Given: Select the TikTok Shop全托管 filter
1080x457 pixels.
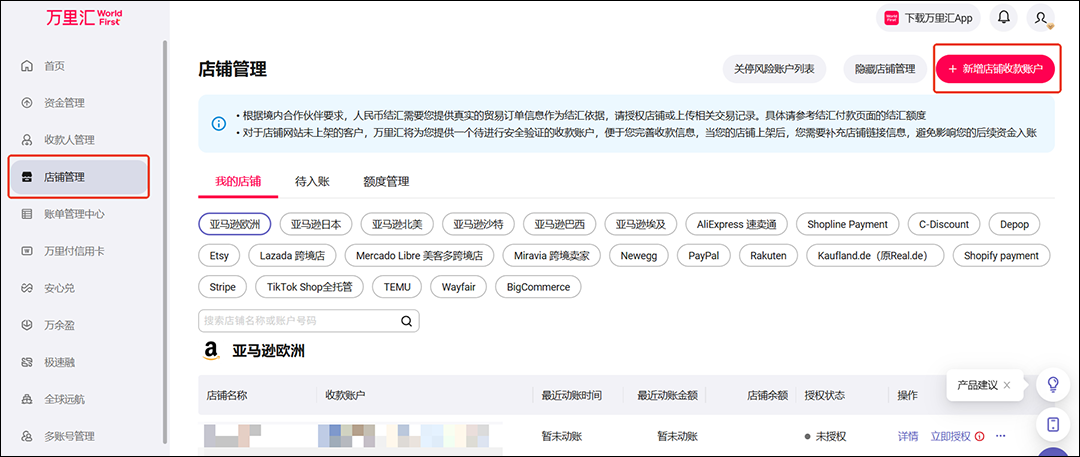Looking at the screenshot, I should [309, 287].
